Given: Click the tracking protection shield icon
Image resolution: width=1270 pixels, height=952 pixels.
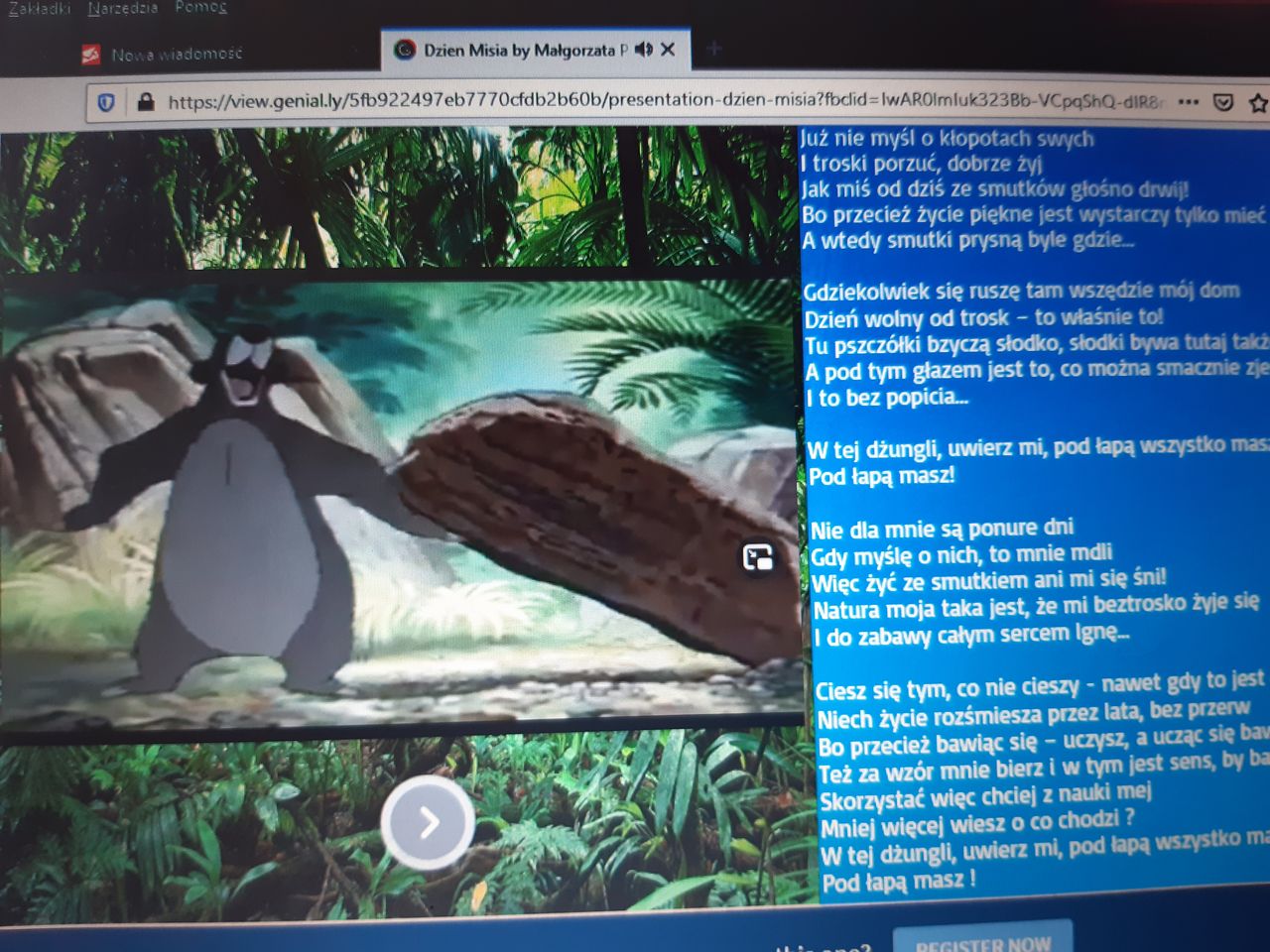Looking at the screenshot, I should click(106, 101).
